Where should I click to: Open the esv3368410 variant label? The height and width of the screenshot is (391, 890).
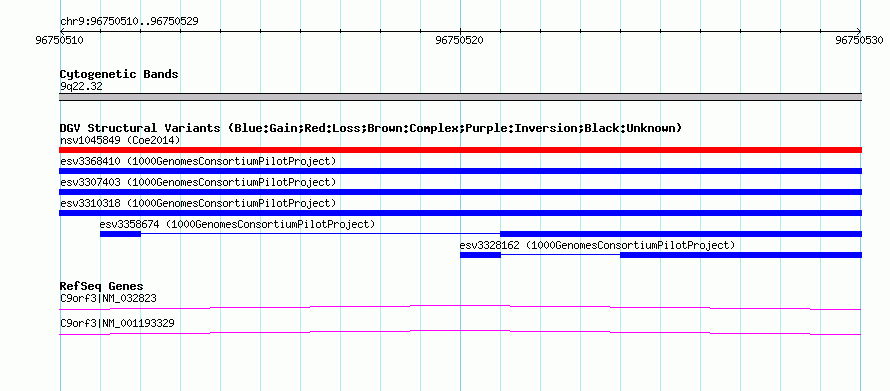click(198, 161)
